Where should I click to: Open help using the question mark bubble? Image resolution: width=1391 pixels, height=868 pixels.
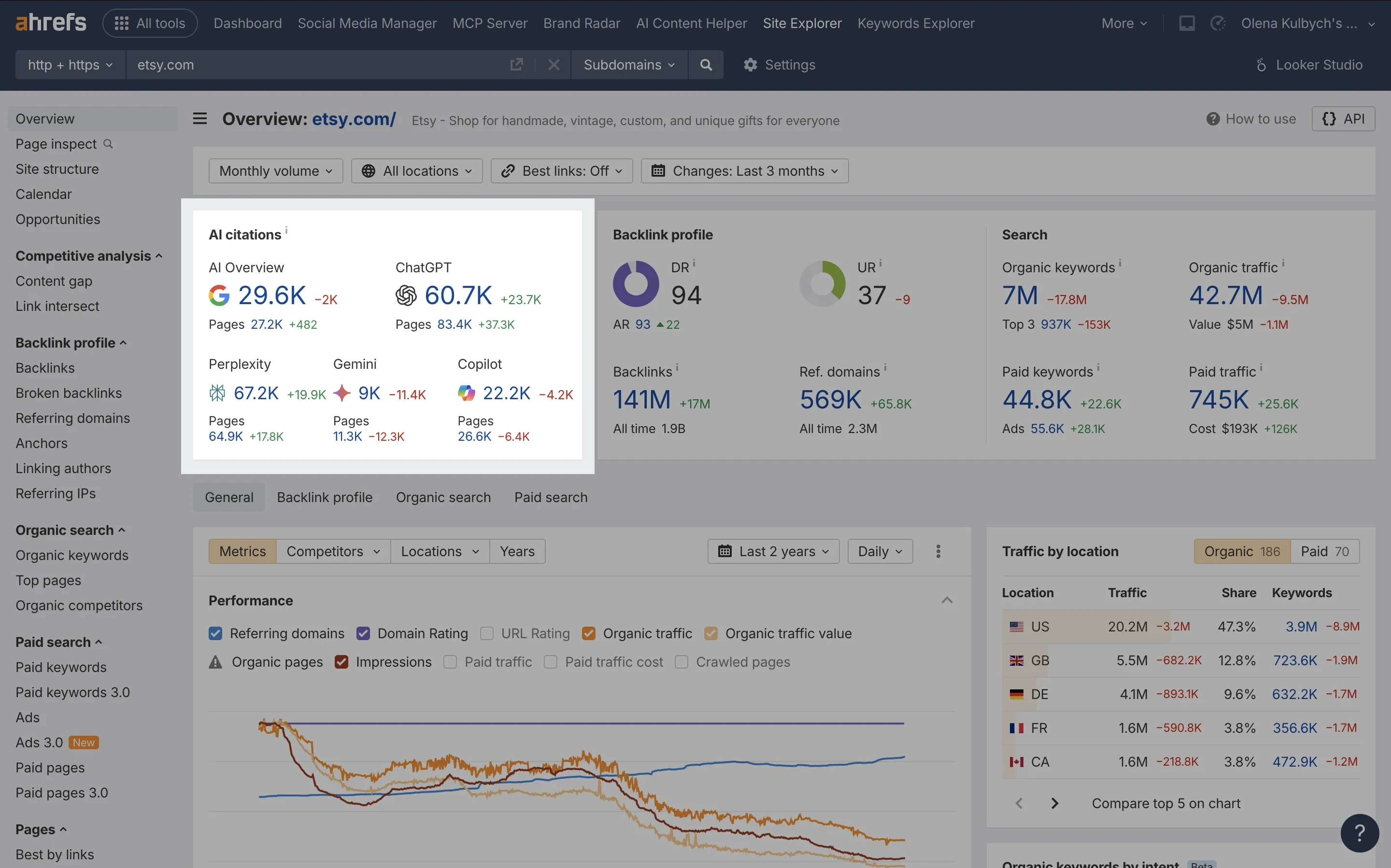coord(1360,833)
